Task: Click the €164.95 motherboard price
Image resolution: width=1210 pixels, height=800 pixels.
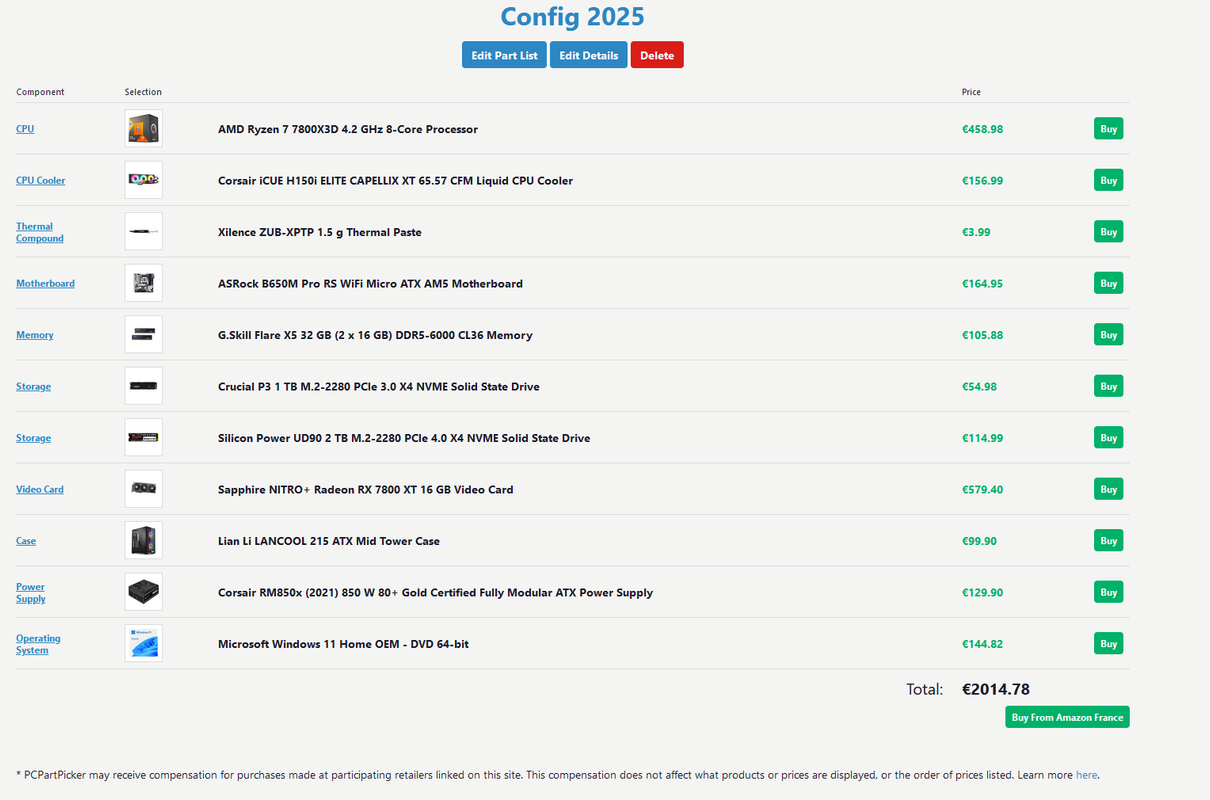Action: coord(983,284)
